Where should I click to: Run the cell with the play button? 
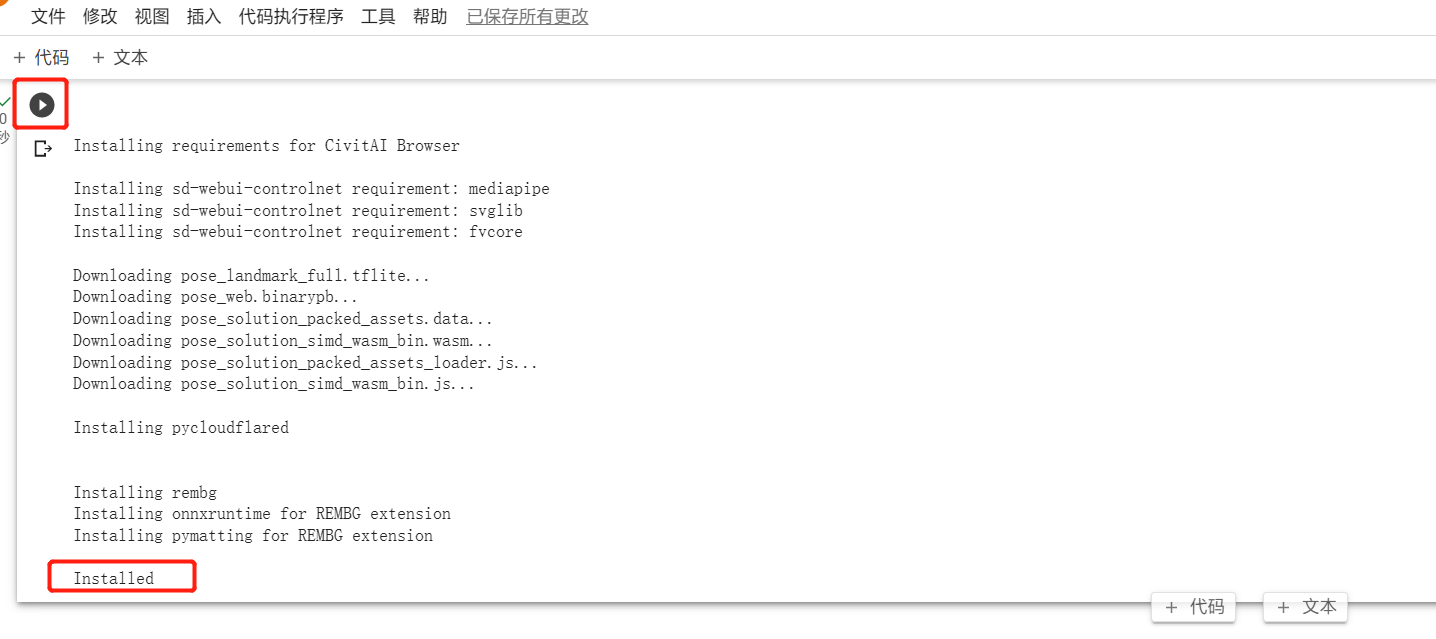(41, 104)
